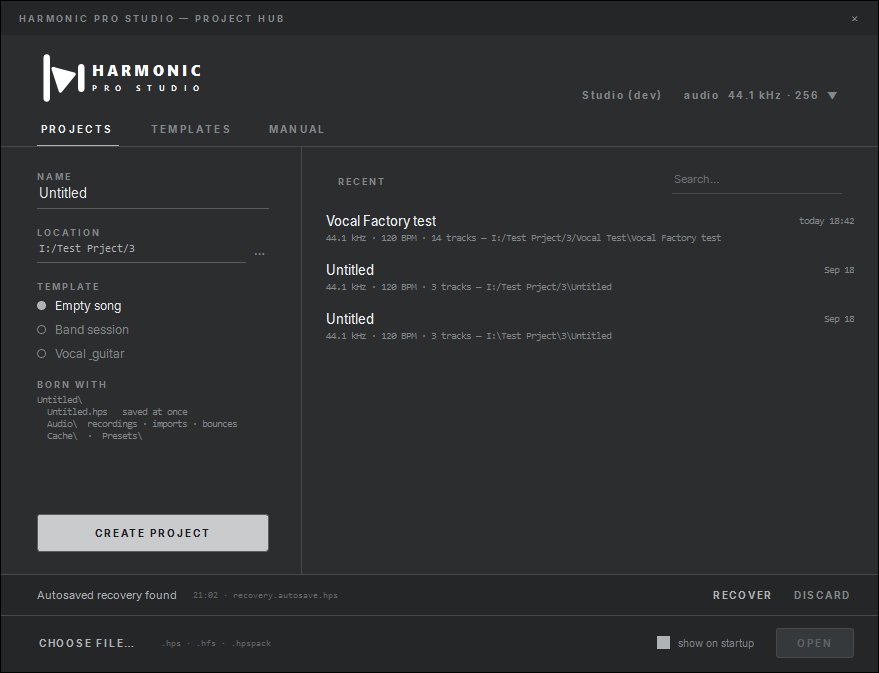Click the Cache\ · Presets\ folder line
The width and height of the screenshot is (879, 673).
pos(95,436)
